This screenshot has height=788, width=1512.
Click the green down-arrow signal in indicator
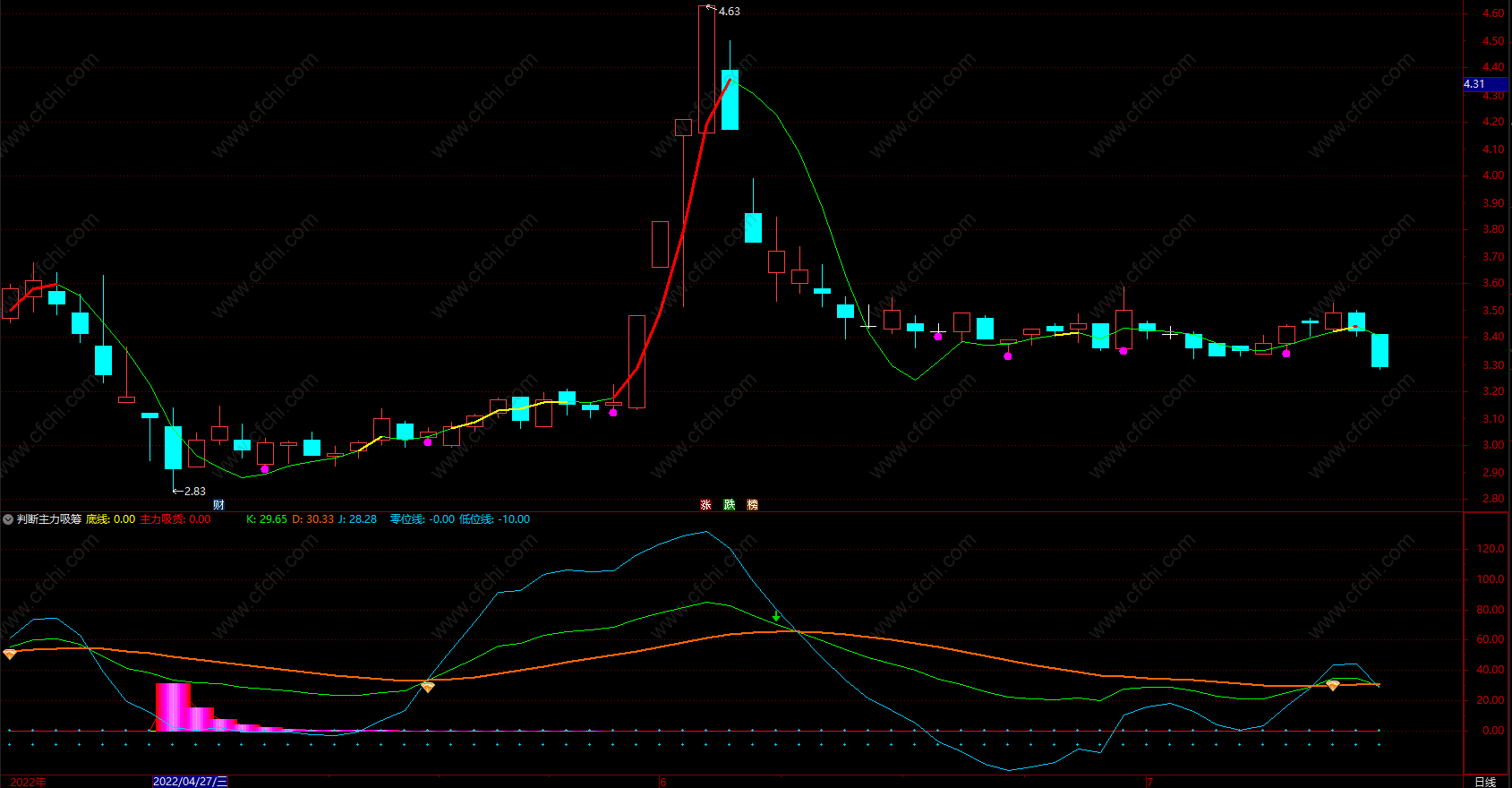776,616
